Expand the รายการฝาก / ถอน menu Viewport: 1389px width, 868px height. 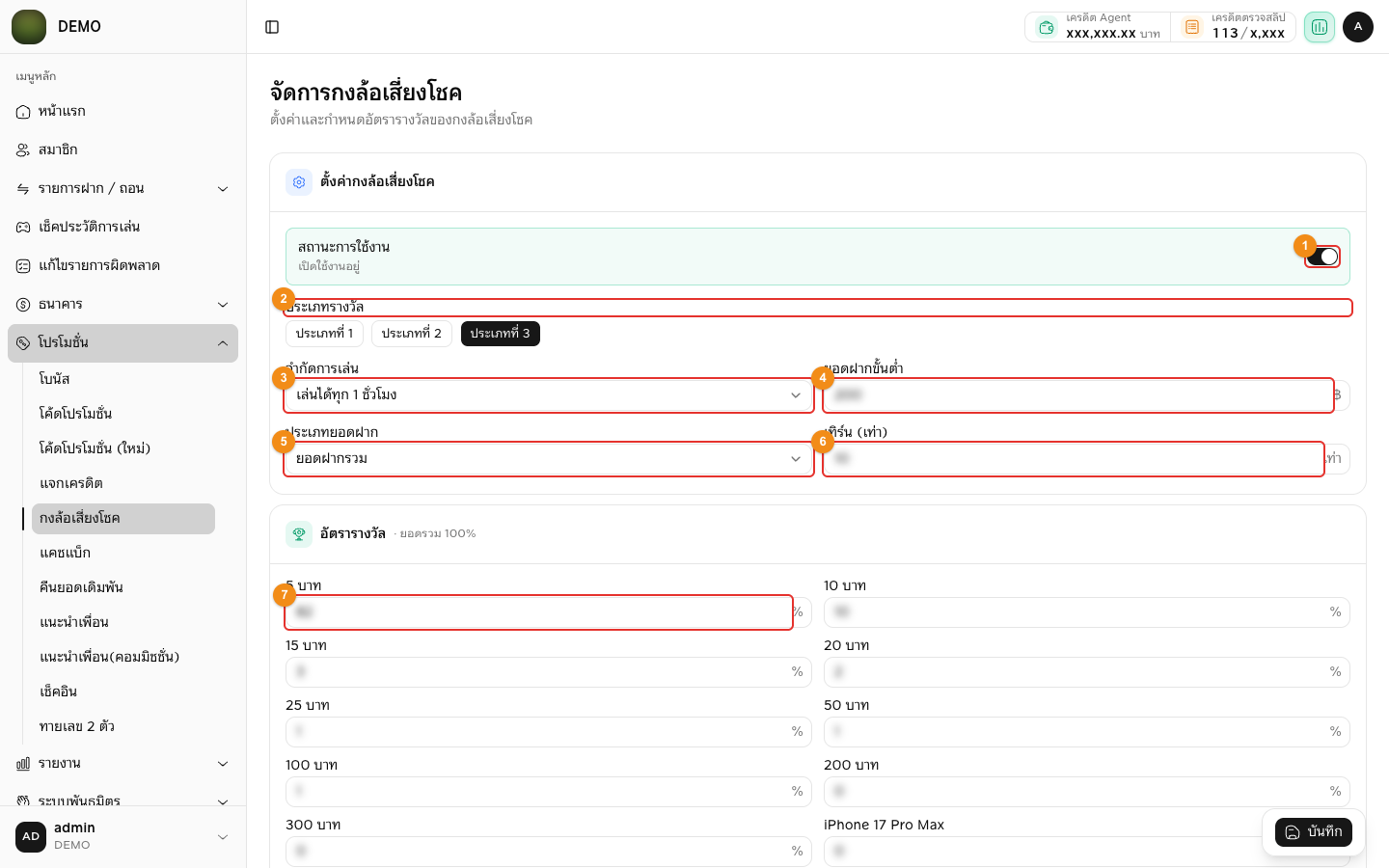[x=123, y=189]
